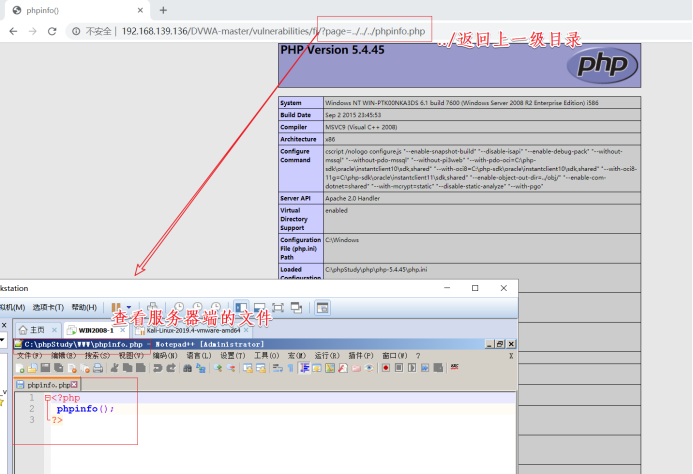Viewport: 693px width, 474px height.
Task: Open Function List panel icon in Notepad++
Action: (343, 368)
